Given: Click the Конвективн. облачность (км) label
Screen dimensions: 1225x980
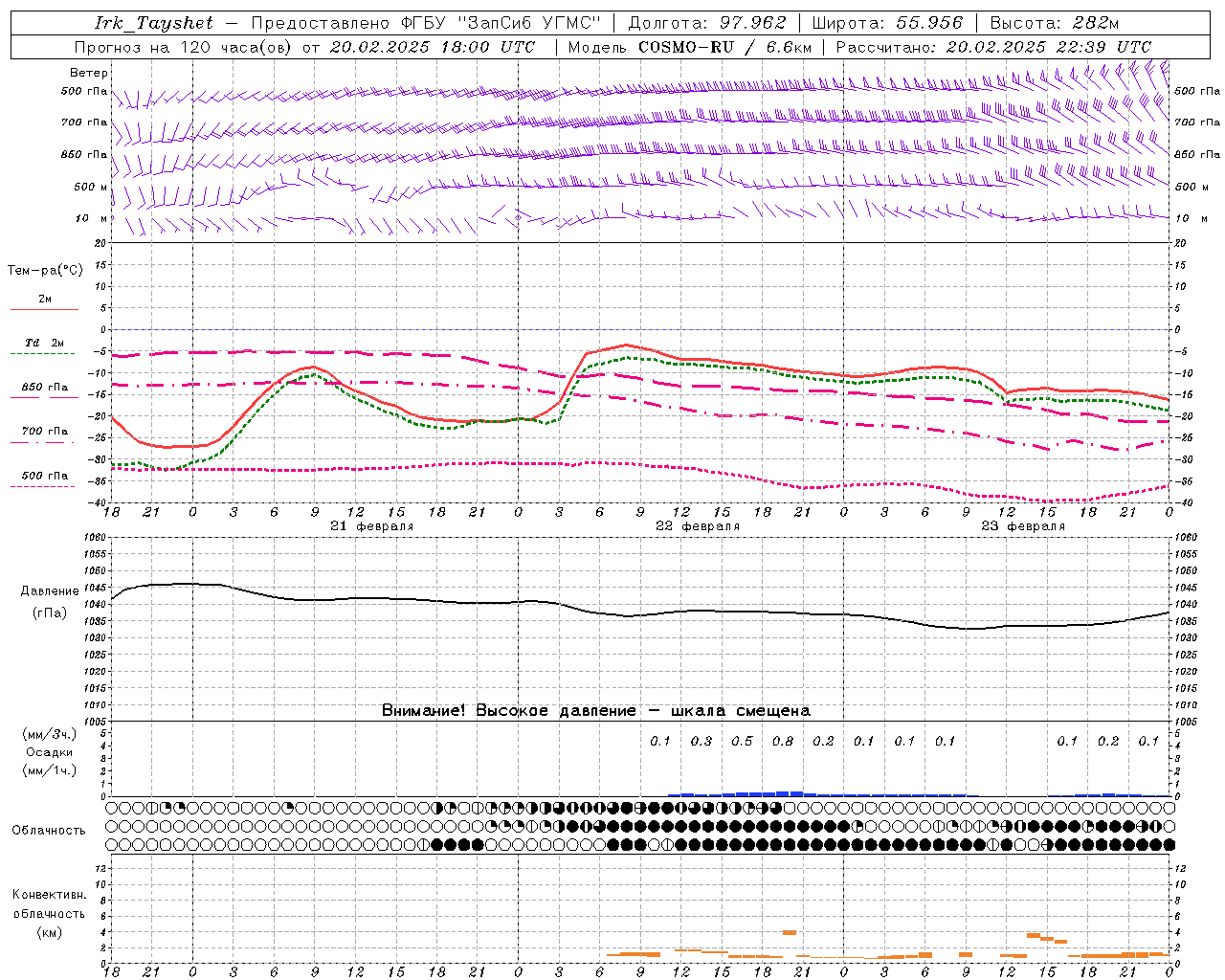Looking at the screenshot, I should tap(49, 913).
